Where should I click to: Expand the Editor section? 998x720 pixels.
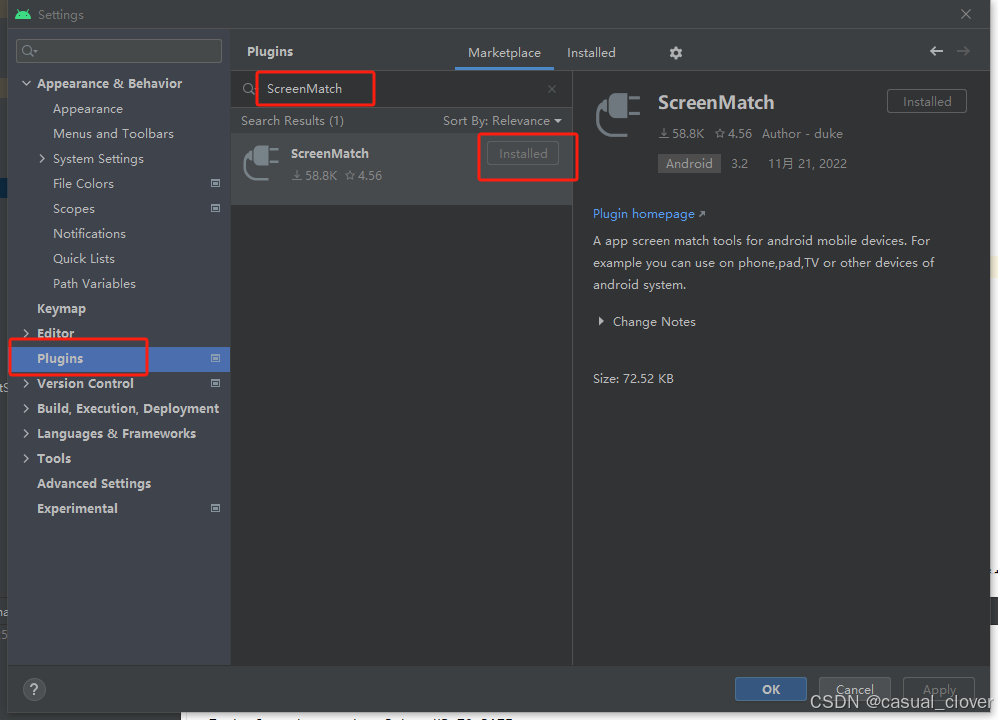(x=26, y=333)
